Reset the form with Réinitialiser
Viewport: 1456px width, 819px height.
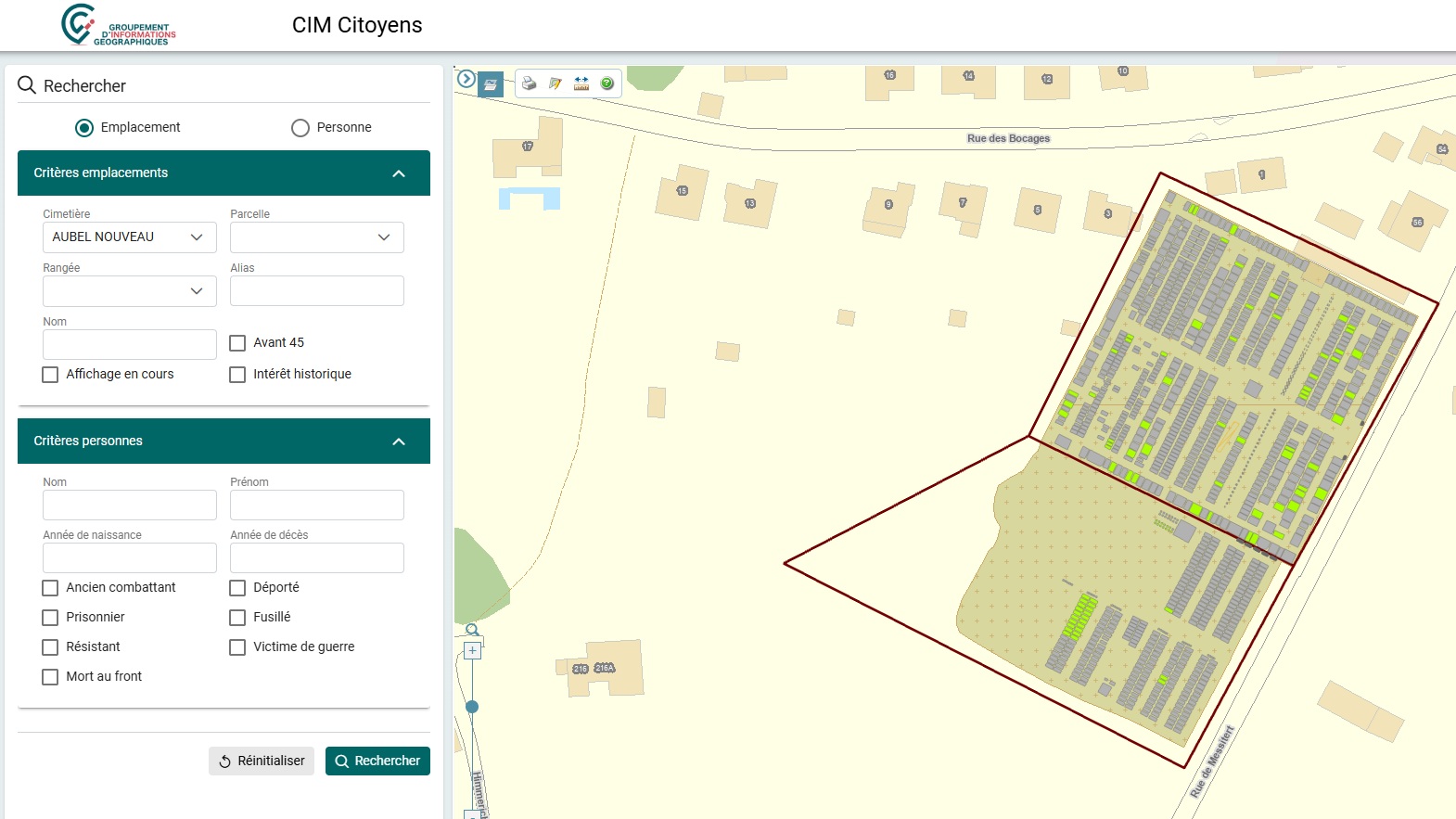(x=262, y=761)
